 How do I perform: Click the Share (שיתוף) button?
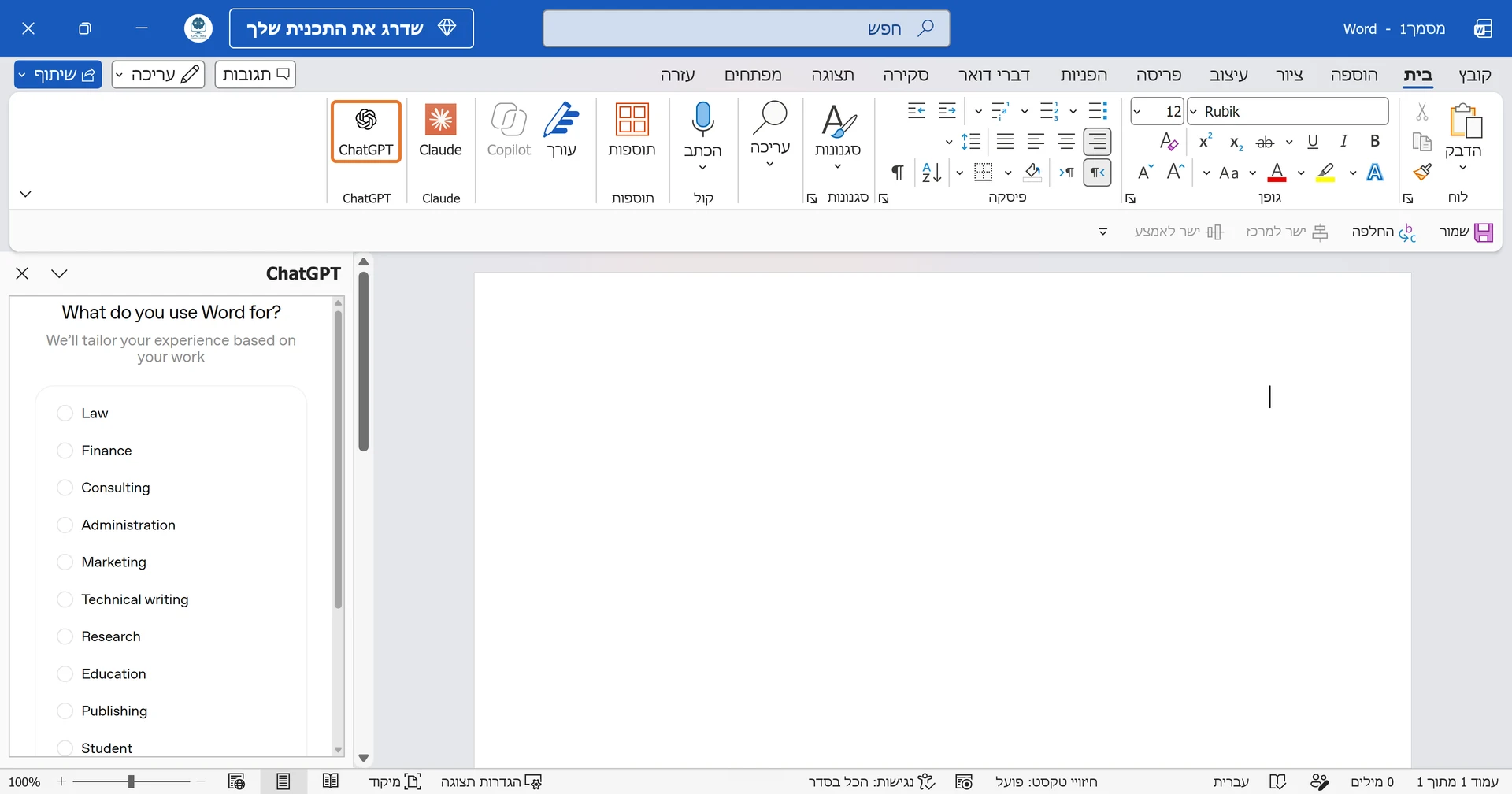(57, 74)
